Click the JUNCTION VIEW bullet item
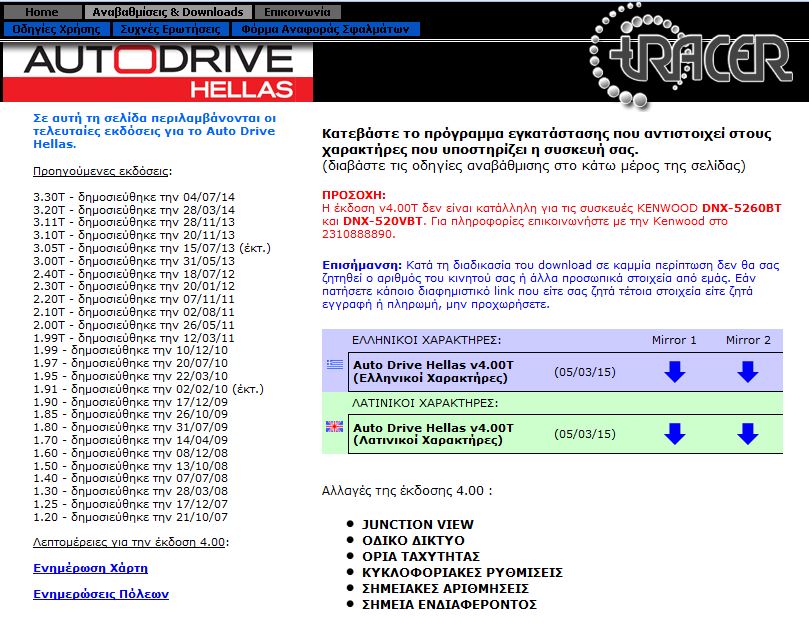Screen dimensions: 809x623 (418, 524)
